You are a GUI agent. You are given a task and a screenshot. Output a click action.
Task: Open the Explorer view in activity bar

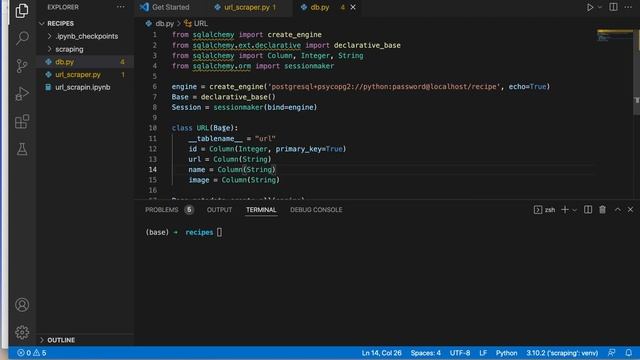(x=22, y=11)
